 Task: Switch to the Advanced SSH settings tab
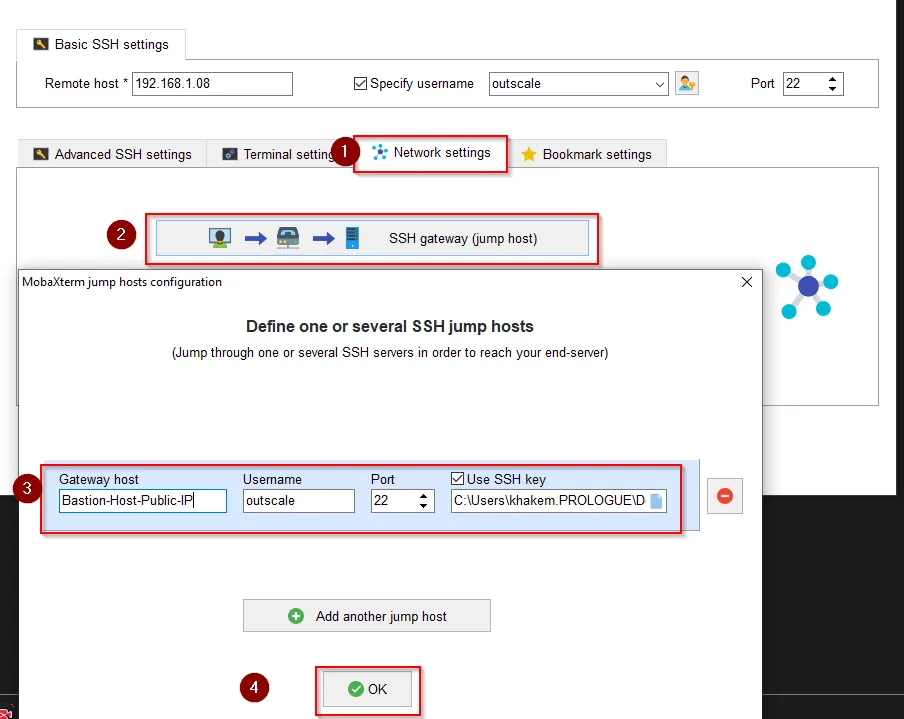111,154
